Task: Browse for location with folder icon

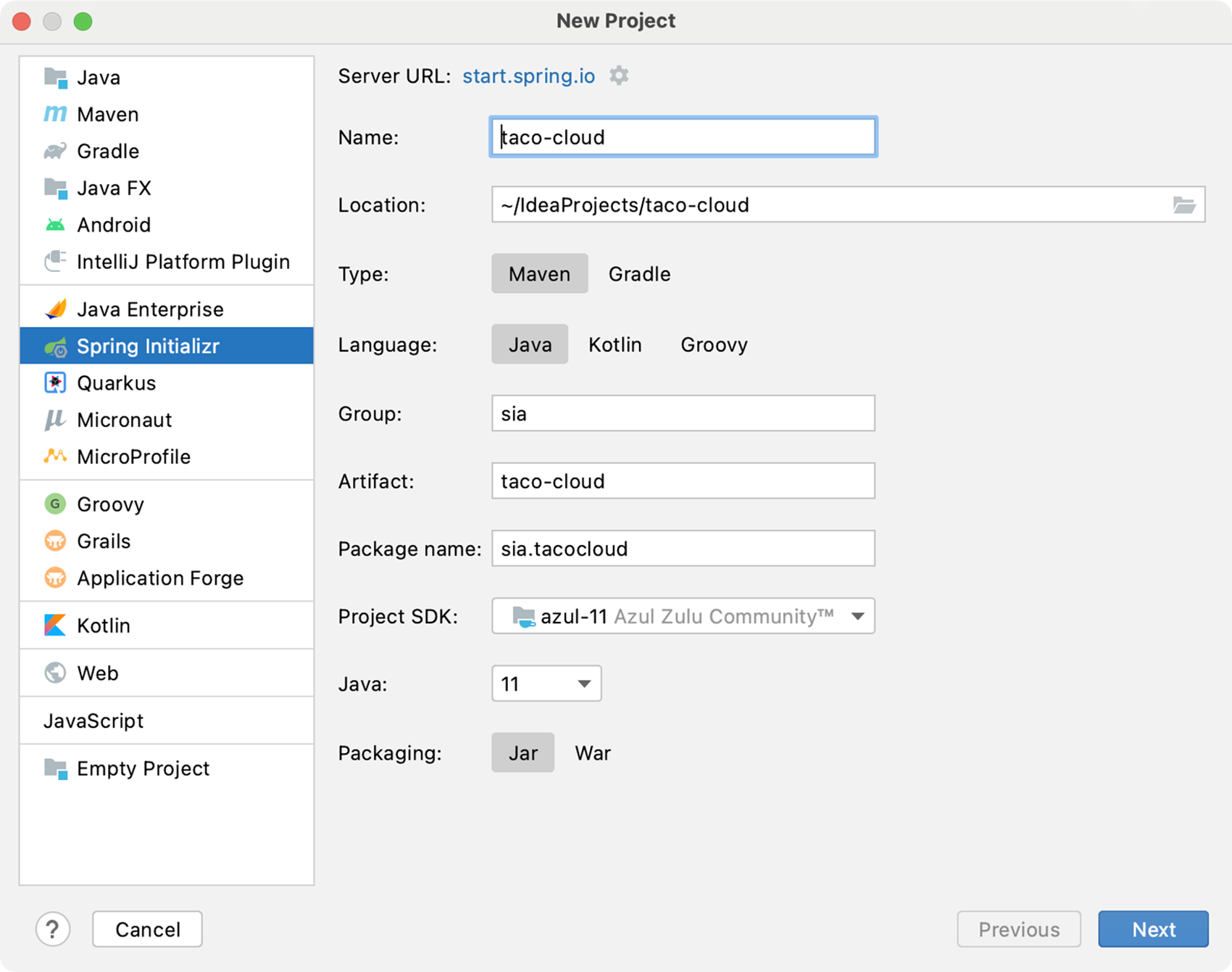Action: point(1184,205)
